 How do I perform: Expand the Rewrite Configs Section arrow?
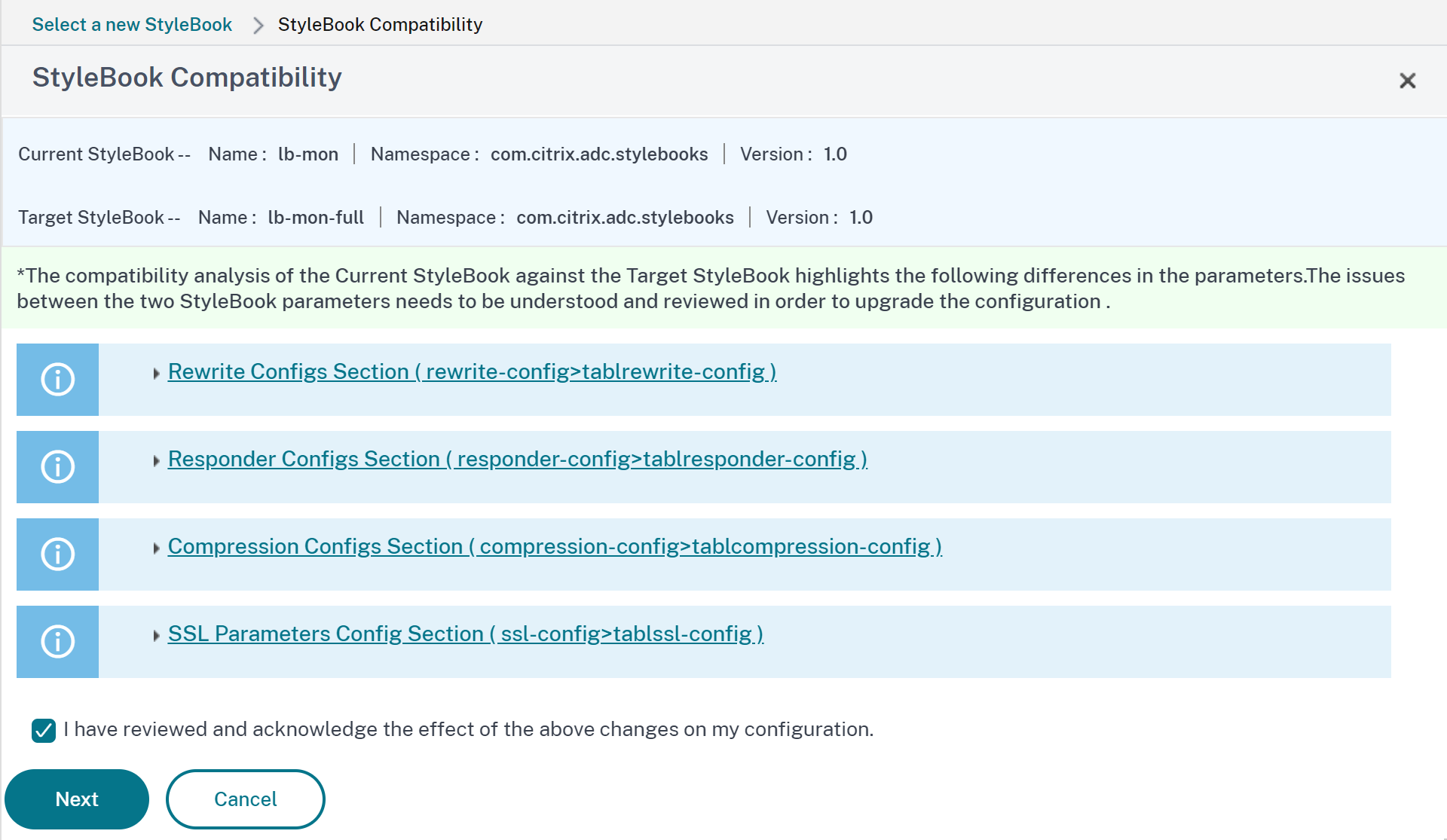(156, 374)
